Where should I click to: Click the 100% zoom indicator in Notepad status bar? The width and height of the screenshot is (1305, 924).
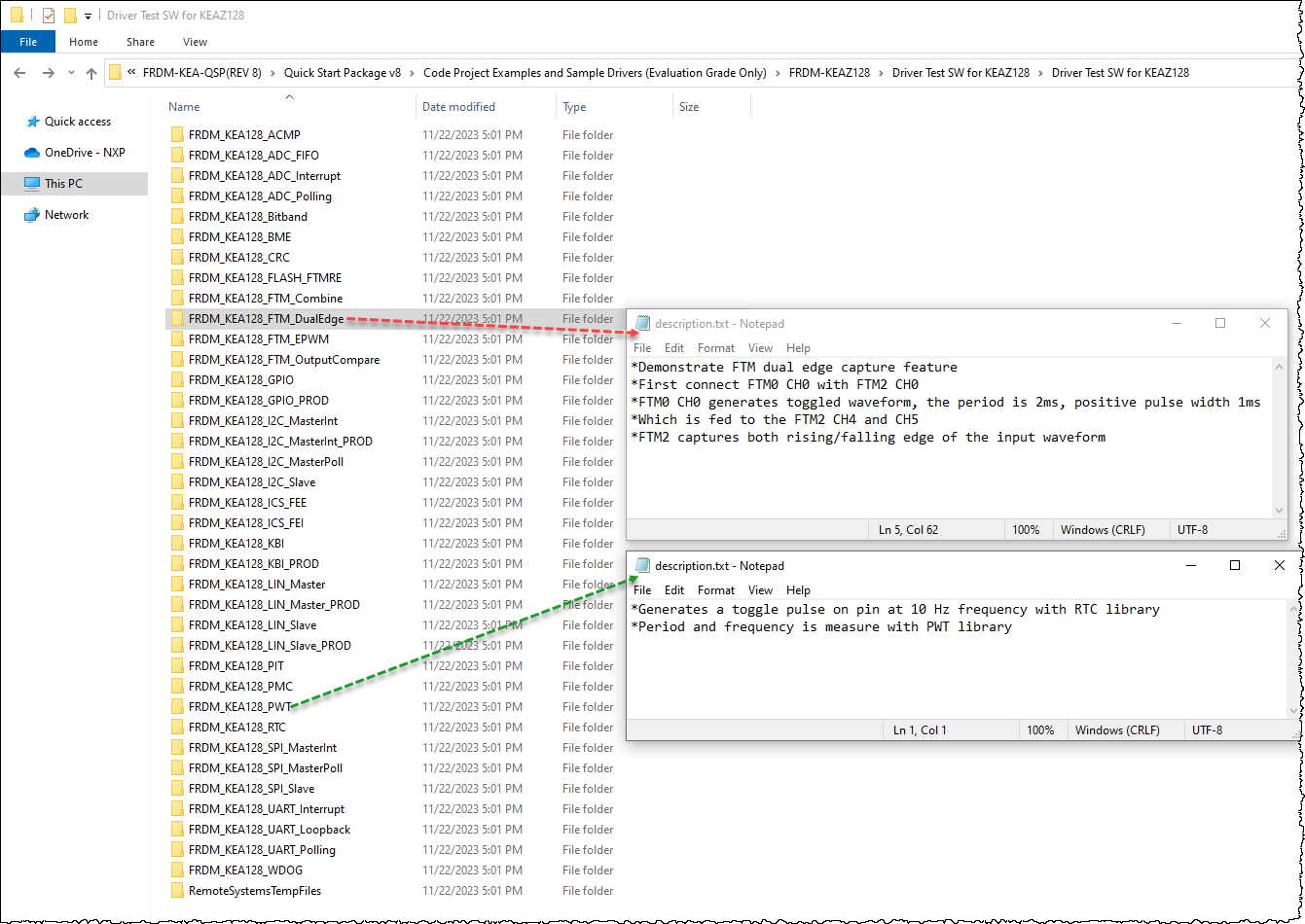pos(1028,529)
